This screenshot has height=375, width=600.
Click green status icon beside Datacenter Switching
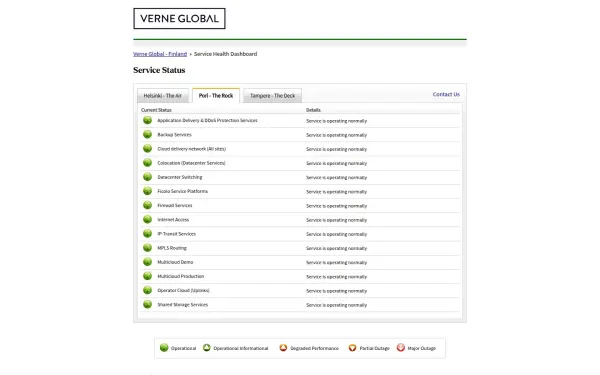(147, 177)
